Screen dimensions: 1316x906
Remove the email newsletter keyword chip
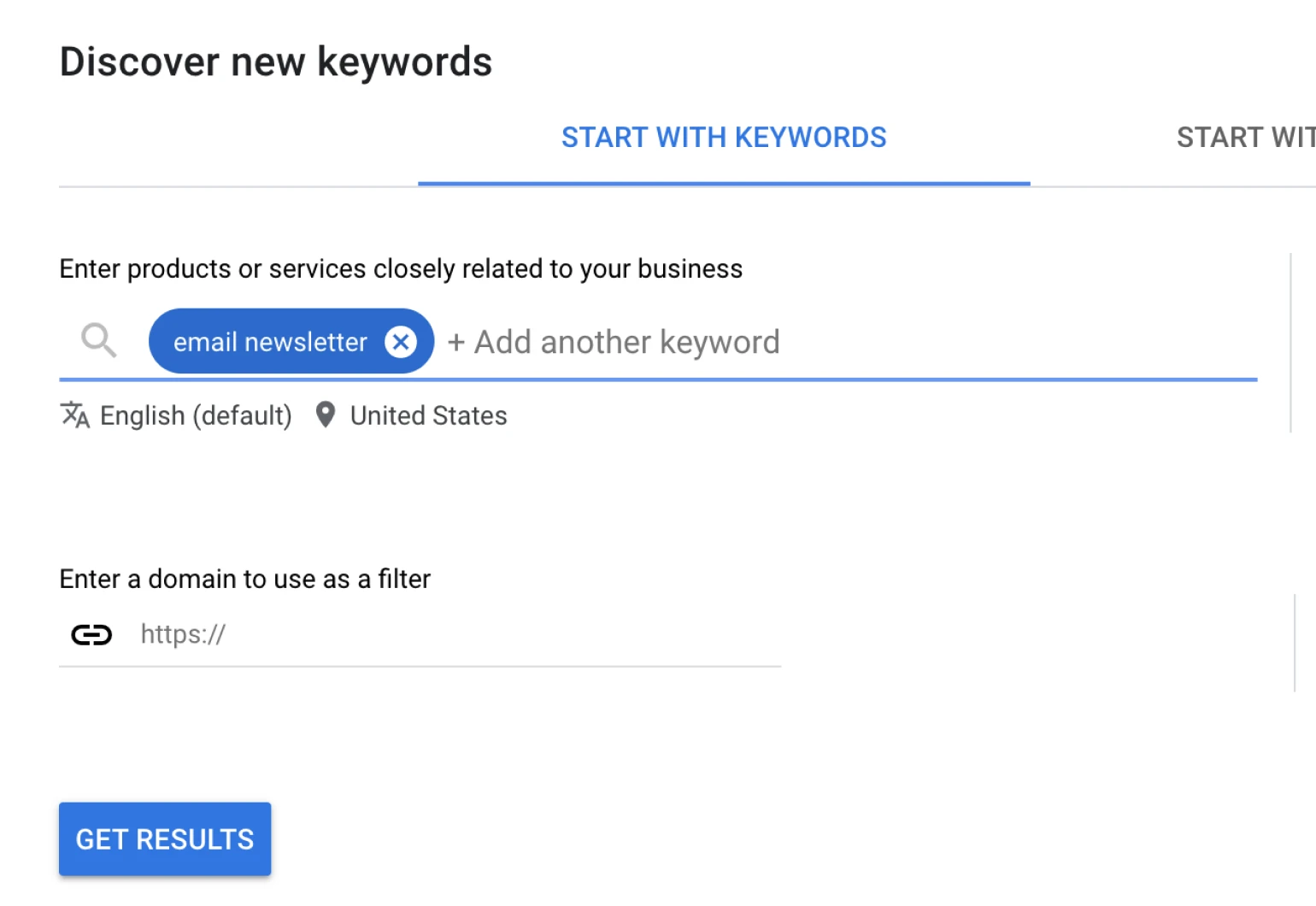(400, 342)
